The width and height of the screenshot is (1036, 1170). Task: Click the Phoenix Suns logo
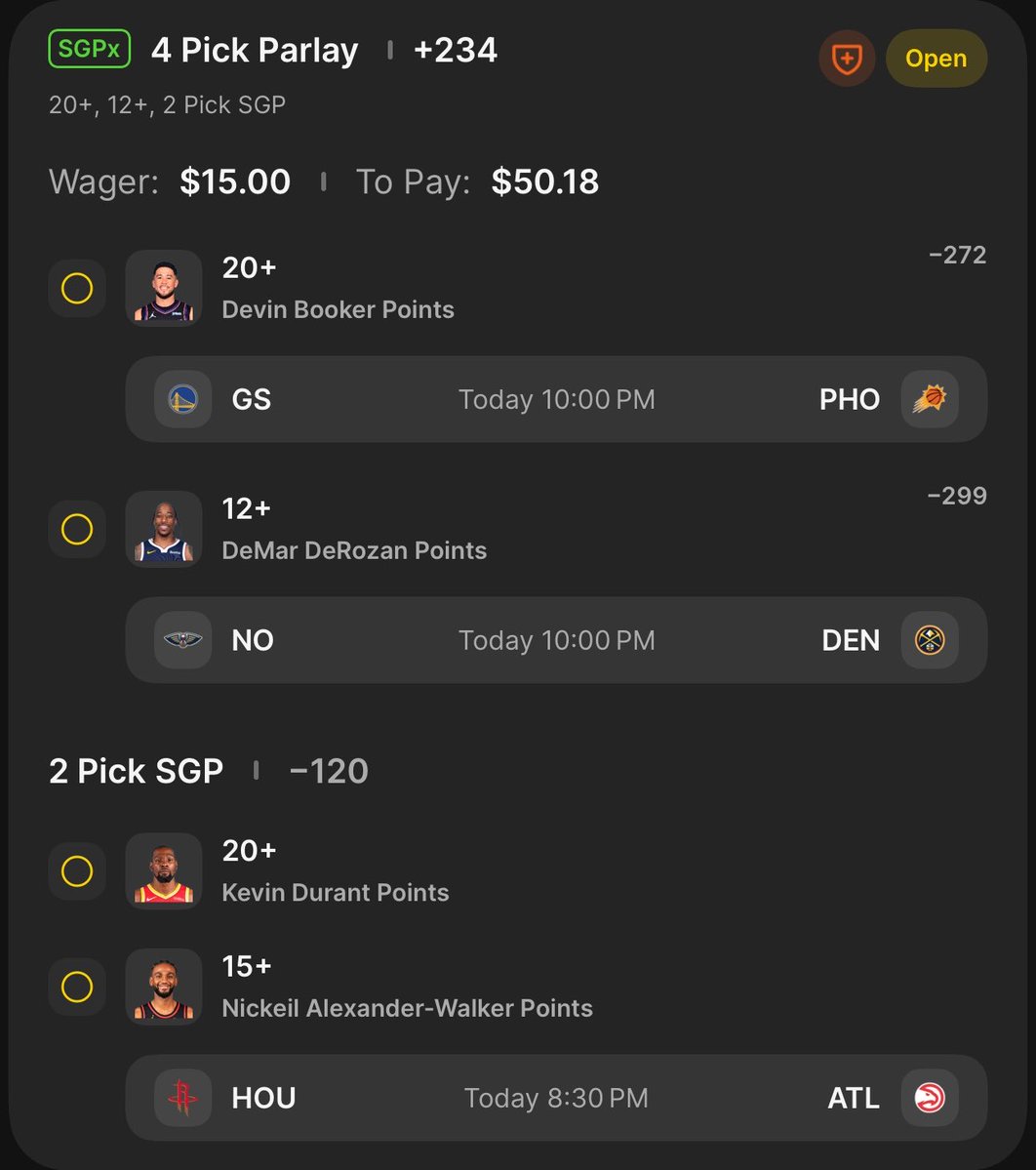pyautogui.click(x=930, y=399)
